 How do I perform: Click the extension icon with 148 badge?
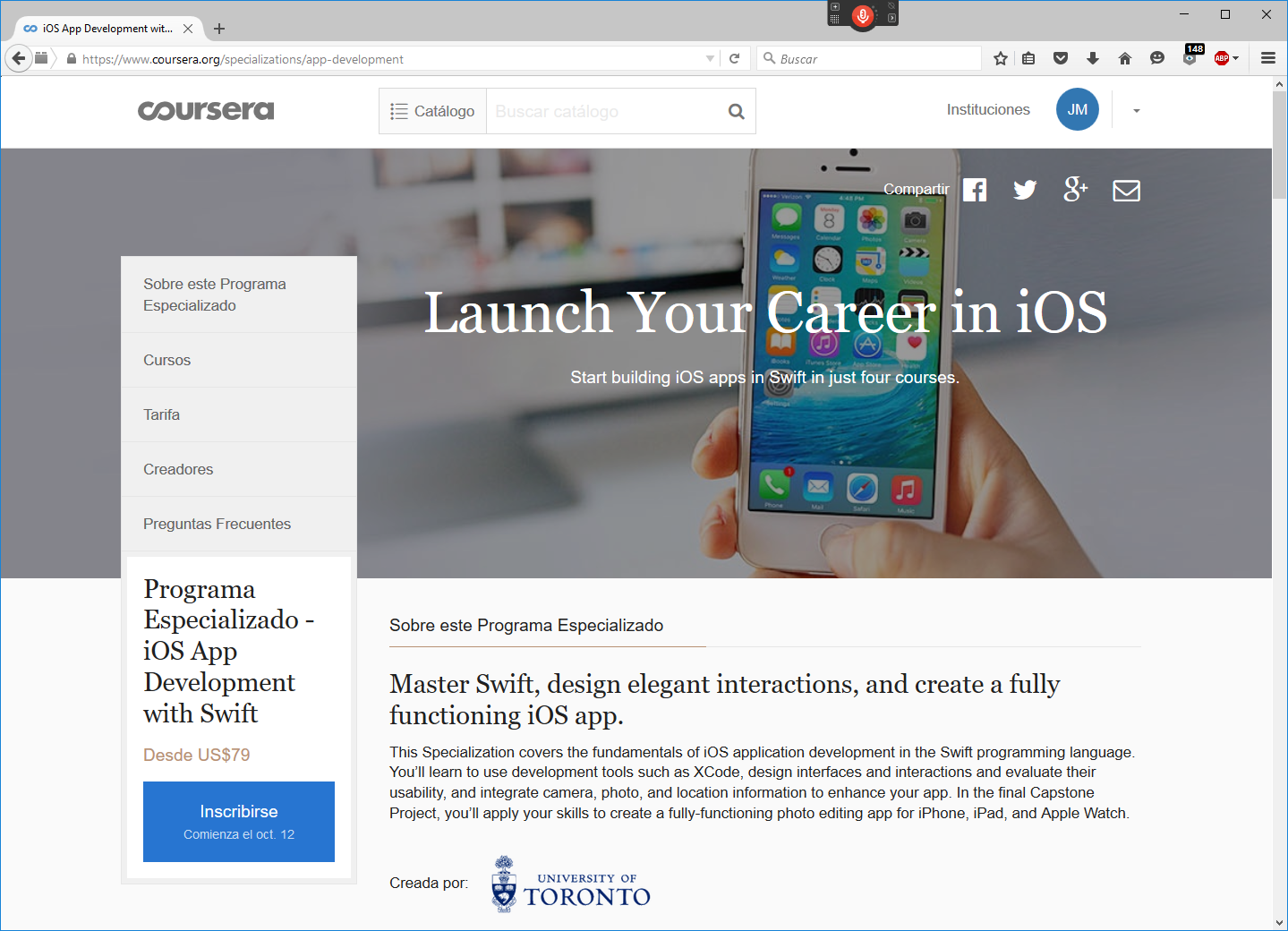pyautogui.click(x=1191, y=56)
